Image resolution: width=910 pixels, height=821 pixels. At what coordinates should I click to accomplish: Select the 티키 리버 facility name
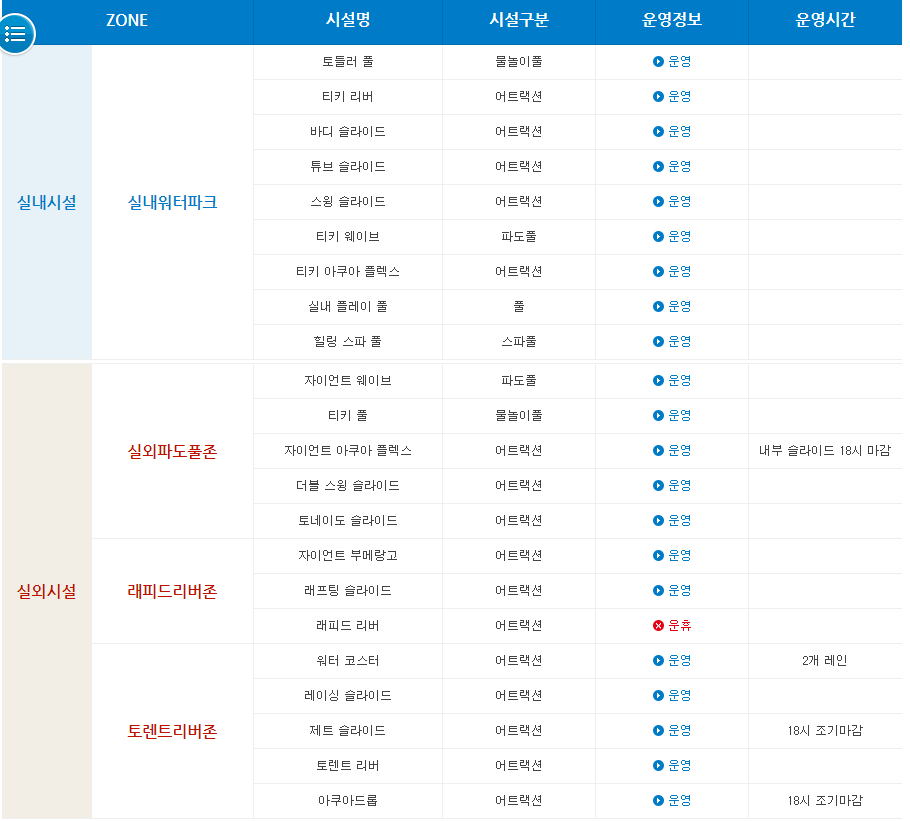pyautogui.click(x=348, y=96)
